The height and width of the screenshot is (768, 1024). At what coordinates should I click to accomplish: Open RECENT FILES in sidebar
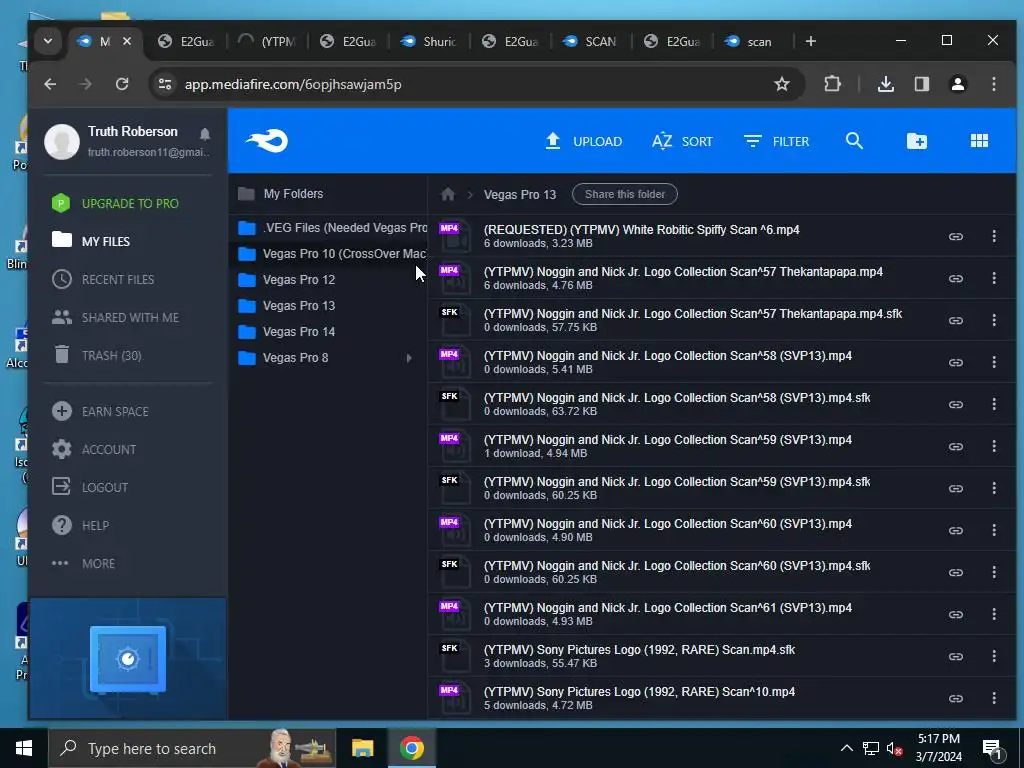point(103,280)
